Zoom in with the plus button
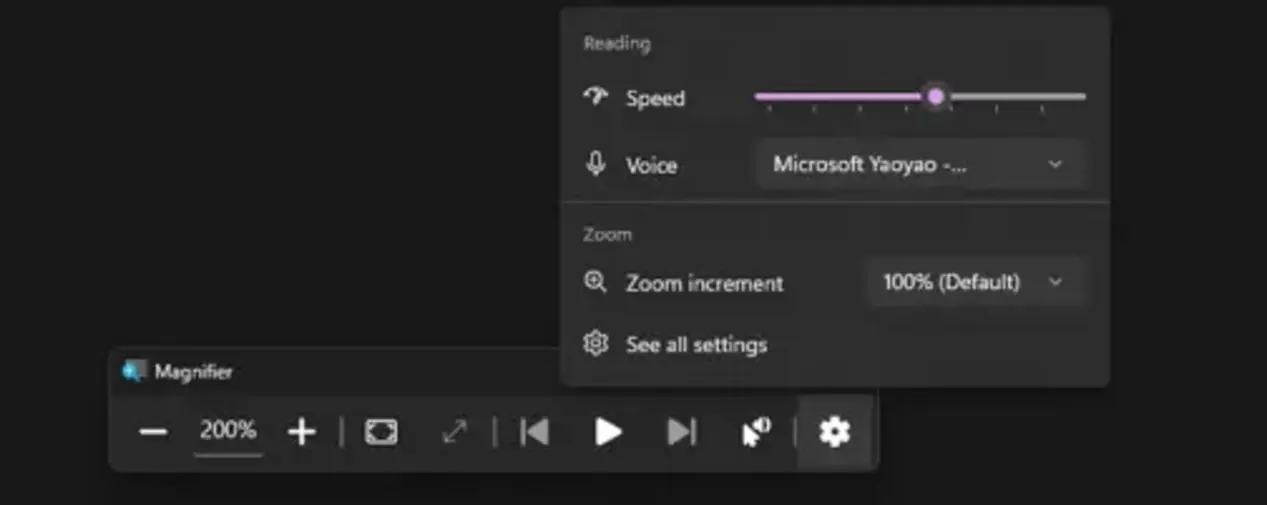The image size is (1267, 505). point(301,432)
